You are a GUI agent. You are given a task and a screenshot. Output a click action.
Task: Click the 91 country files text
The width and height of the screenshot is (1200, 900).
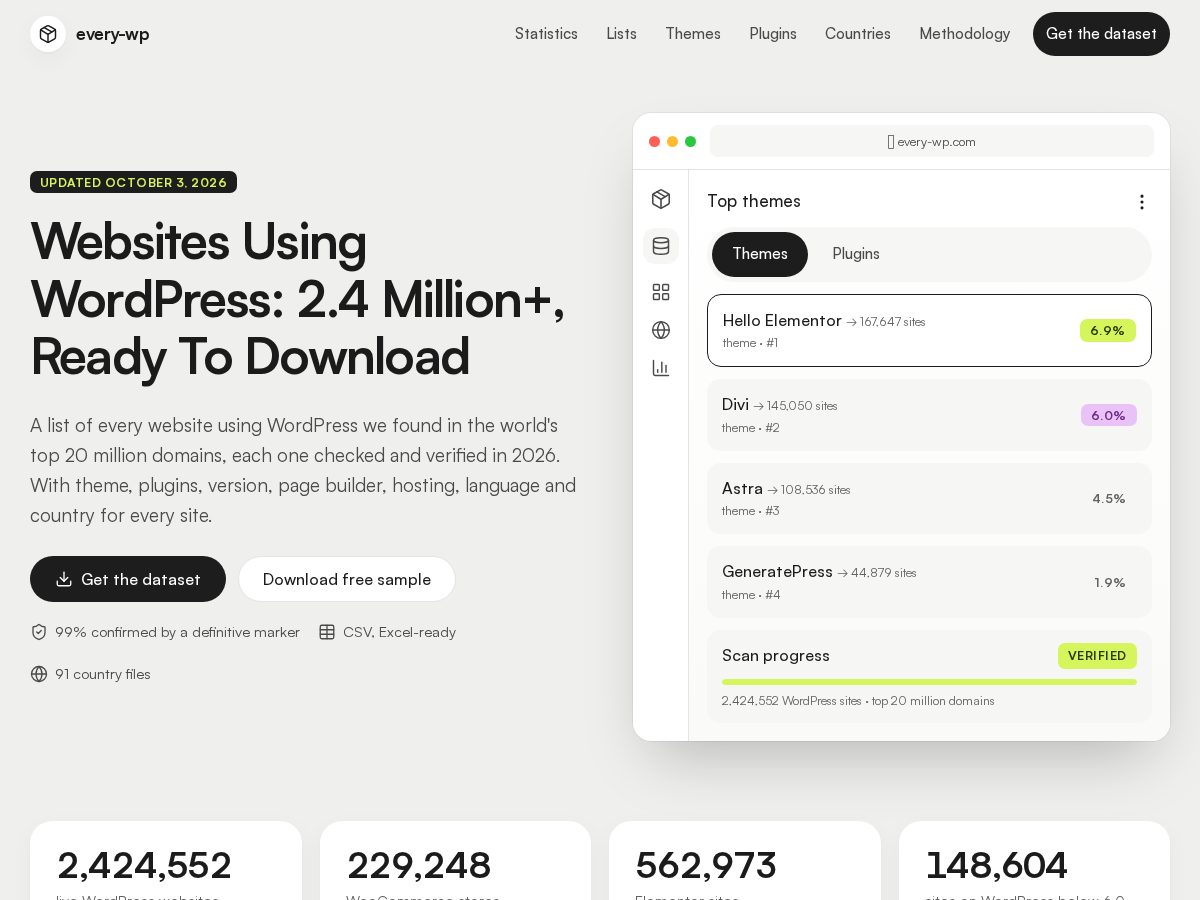(x=103, y=674)
